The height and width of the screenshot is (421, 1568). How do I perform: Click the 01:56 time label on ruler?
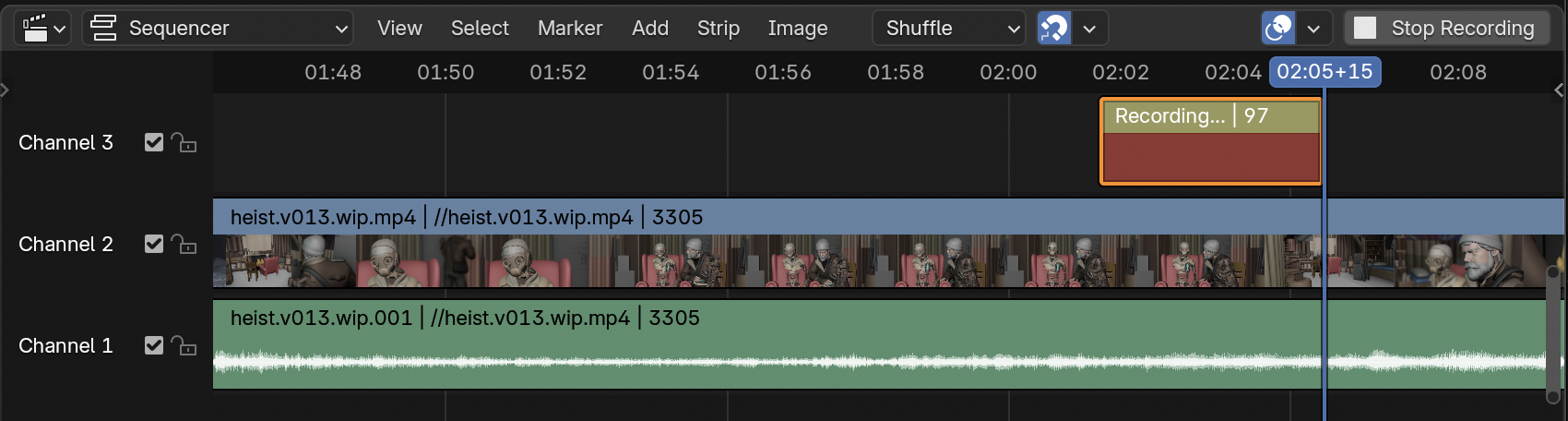tap(783, 72)
